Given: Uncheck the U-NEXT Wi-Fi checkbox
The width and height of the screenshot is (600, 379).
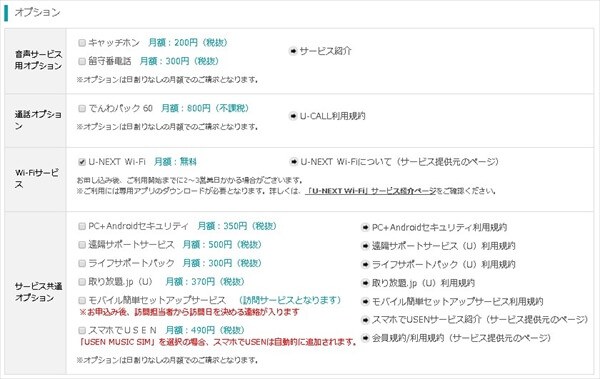Looking at the screenshot, I should (x=82, y=162).
